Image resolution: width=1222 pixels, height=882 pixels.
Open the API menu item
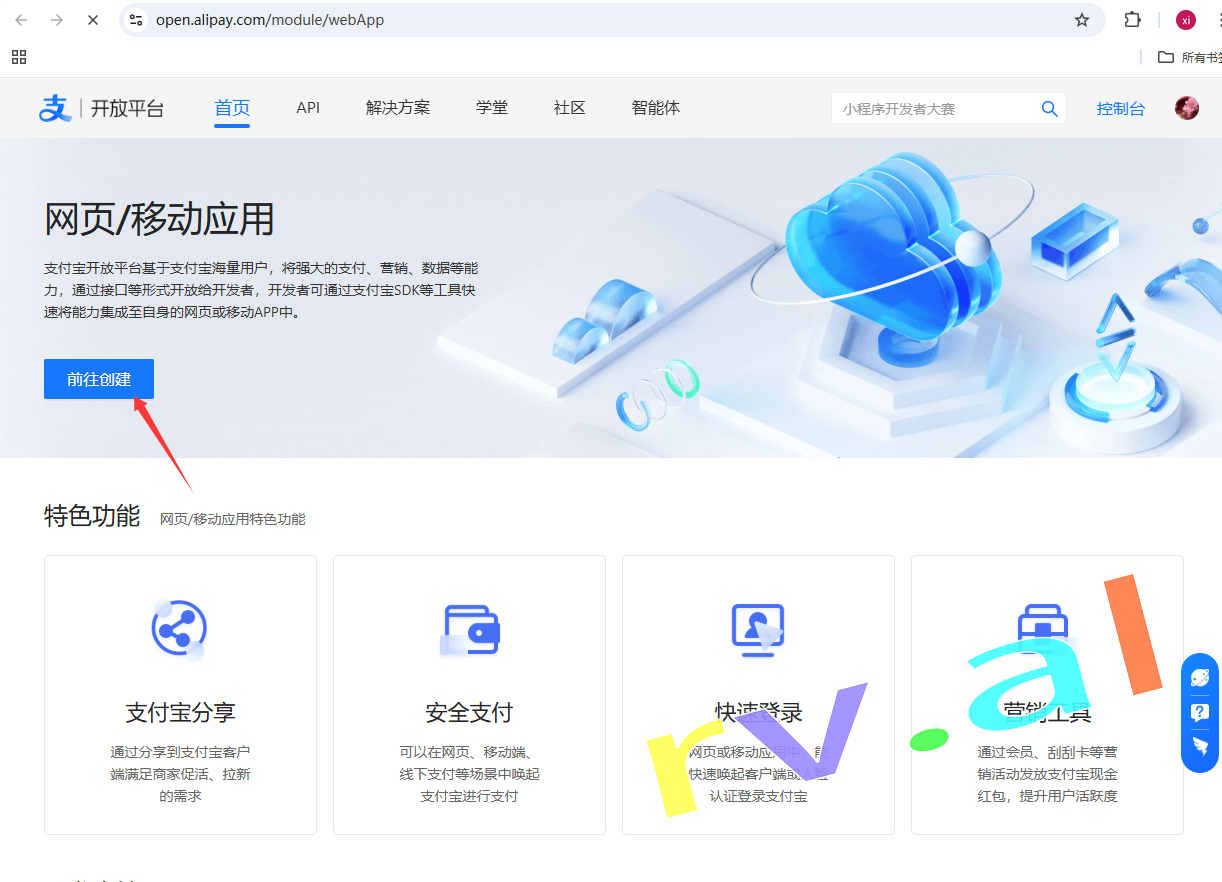tap(308, 108)
